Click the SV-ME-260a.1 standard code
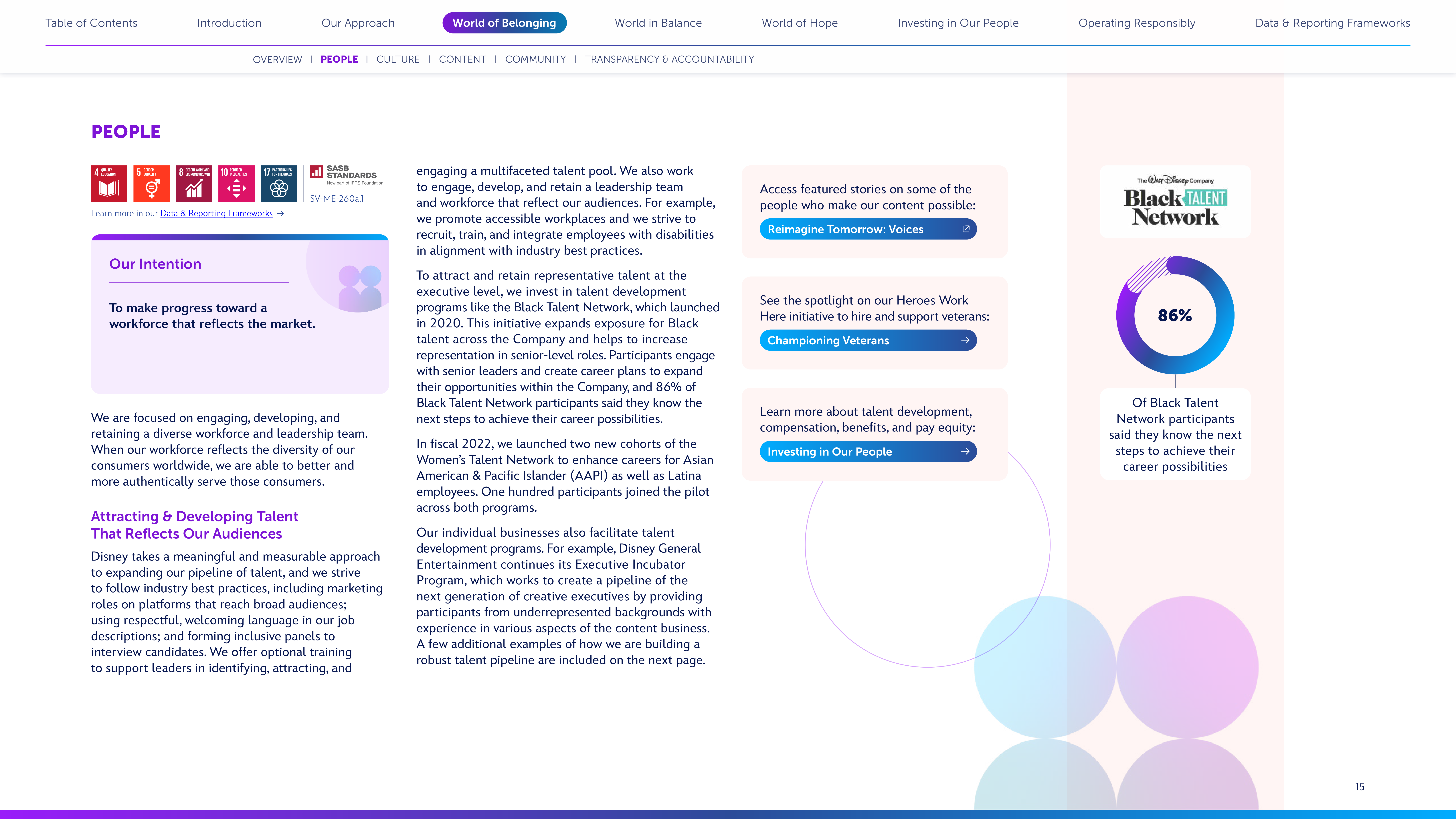The height and width of the screenshot is (819, 1456). pos(337,199)
